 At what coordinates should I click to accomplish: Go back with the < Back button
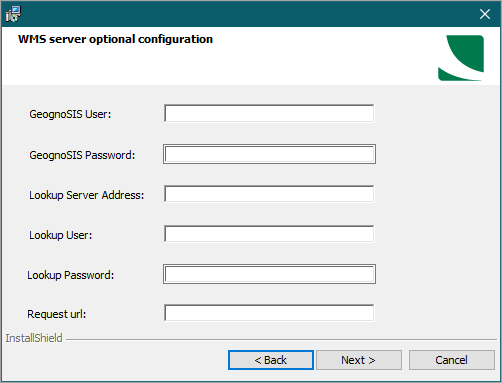[271, 360]
